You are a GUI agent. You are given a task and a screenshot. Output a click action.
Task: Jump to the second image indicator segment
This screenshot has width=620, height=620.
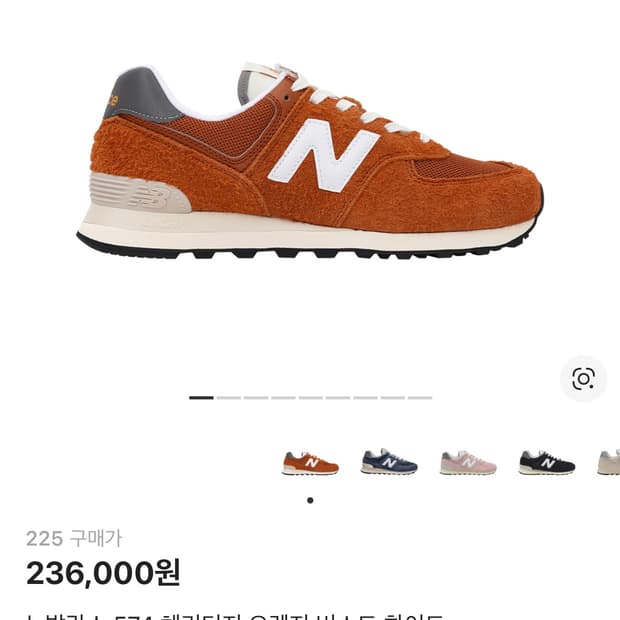[x=229, y=398]
